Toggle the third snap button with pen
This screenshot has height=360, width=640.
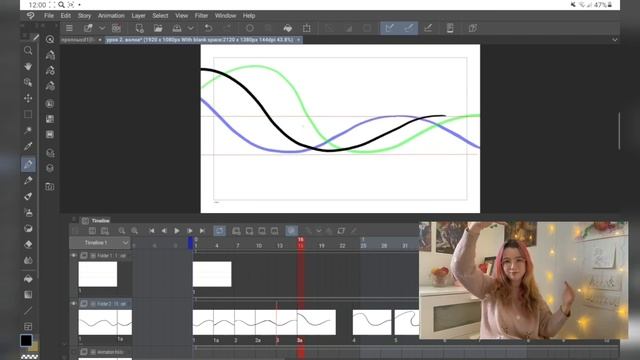pos(428,28)
